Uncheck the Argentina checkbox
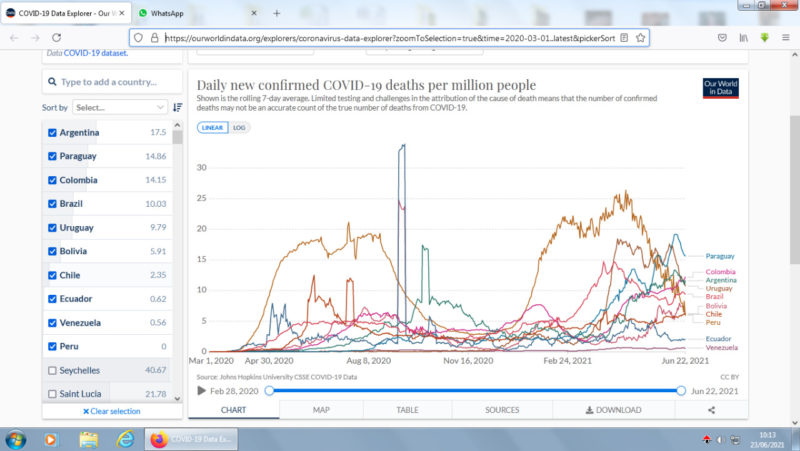 click(x=52, y=132)
